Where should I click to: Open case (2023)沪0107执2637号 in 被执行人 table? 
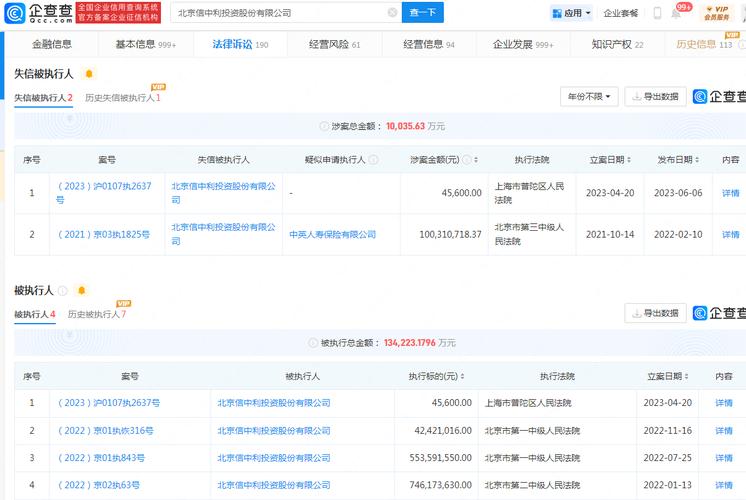(108, 403)
